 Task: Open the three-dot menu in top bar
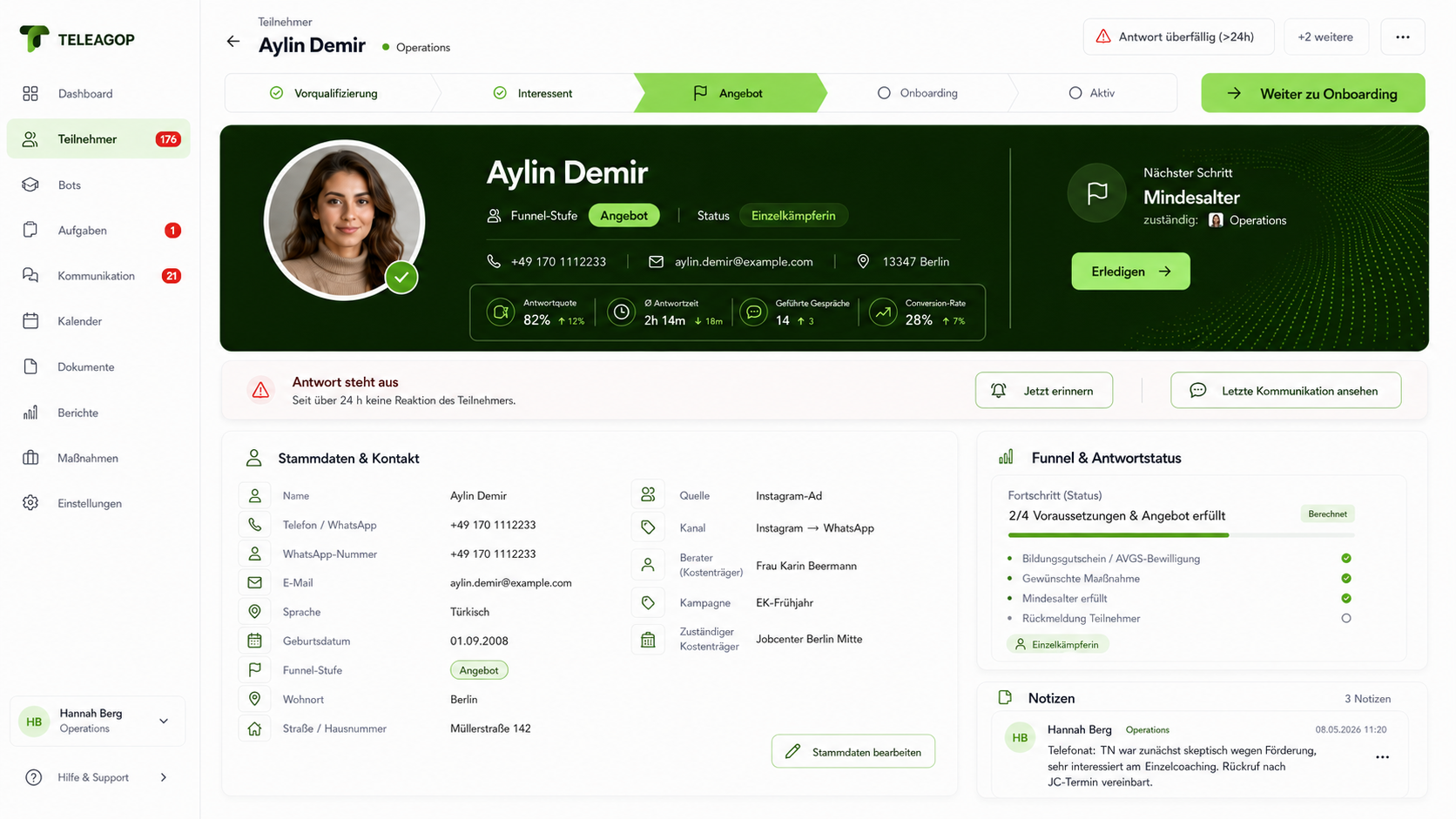point(1402,37)
